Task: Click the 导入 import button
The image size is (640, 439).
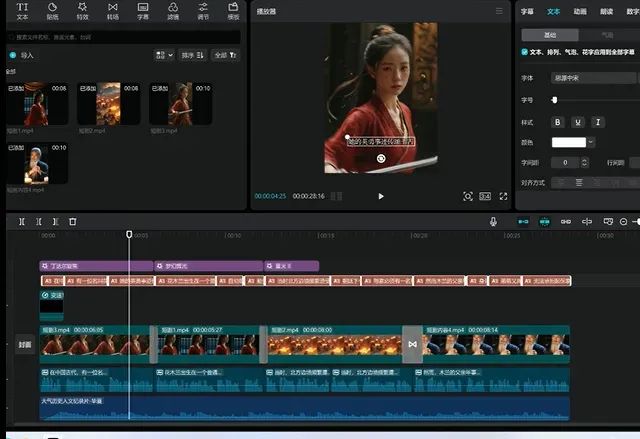Action: tap(22, 55)
